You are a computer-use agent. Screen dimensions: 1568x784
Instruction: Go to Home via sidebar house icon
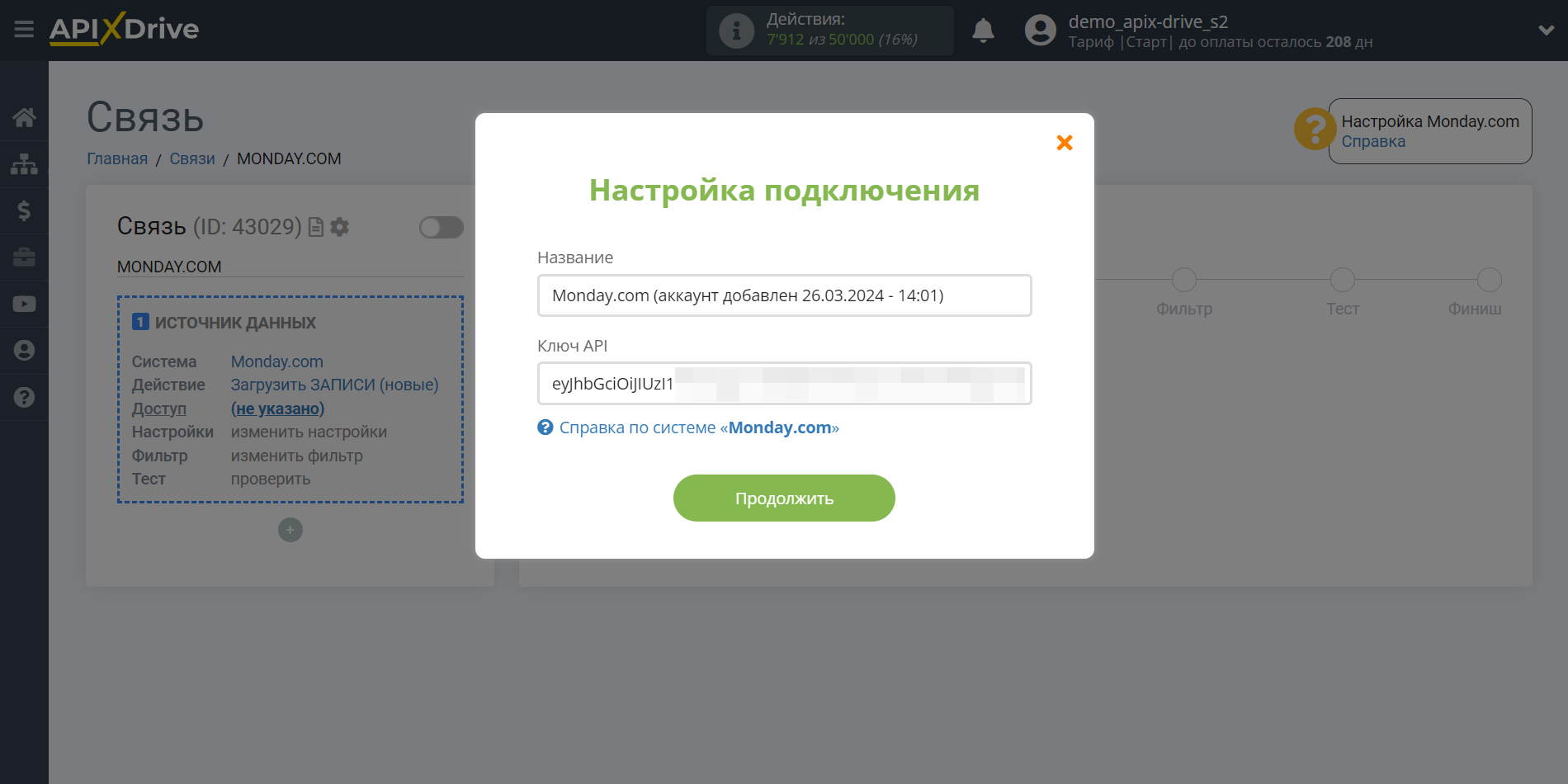(24, 117)
